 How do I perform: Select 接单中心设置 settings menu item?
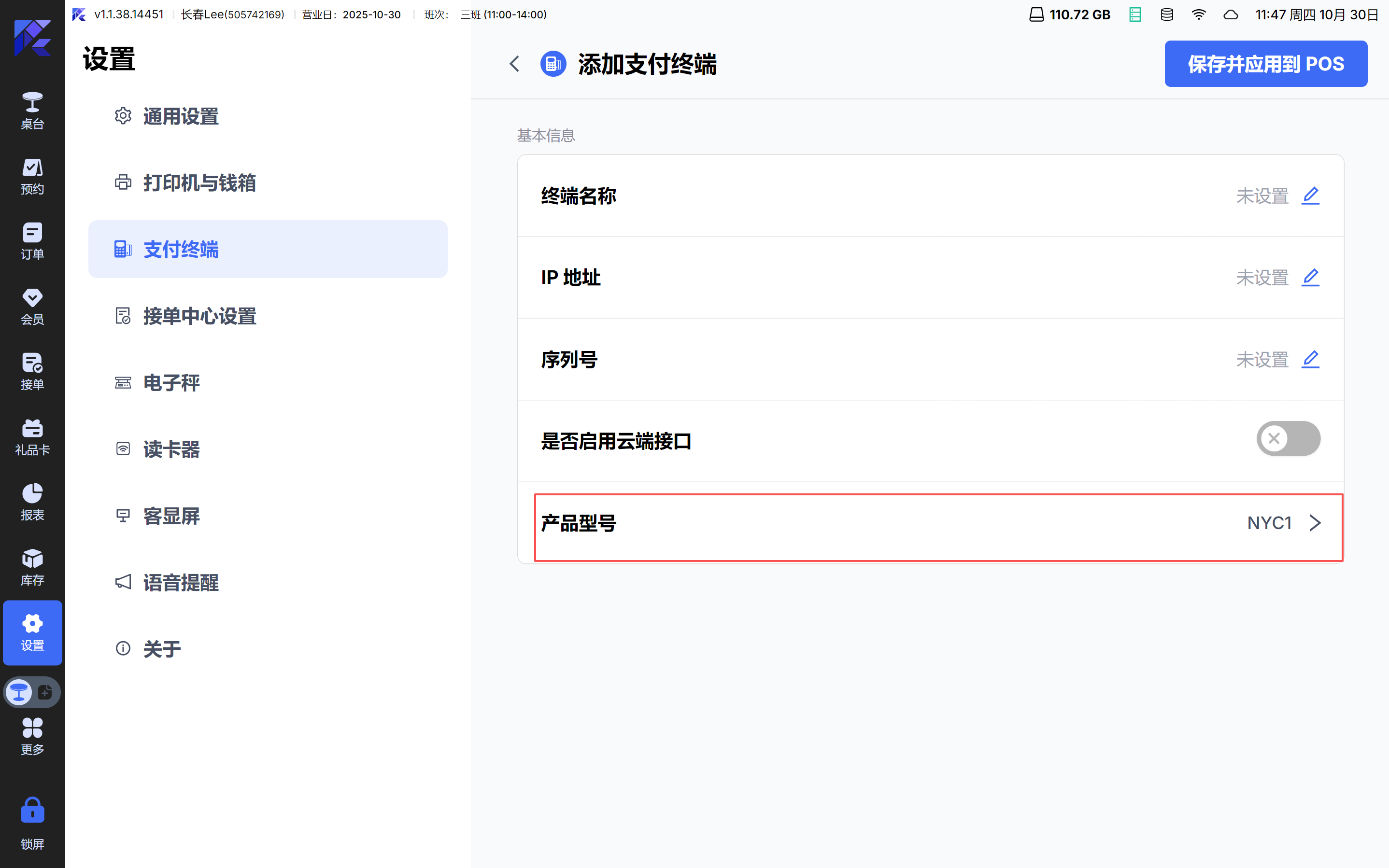point(198,316)
